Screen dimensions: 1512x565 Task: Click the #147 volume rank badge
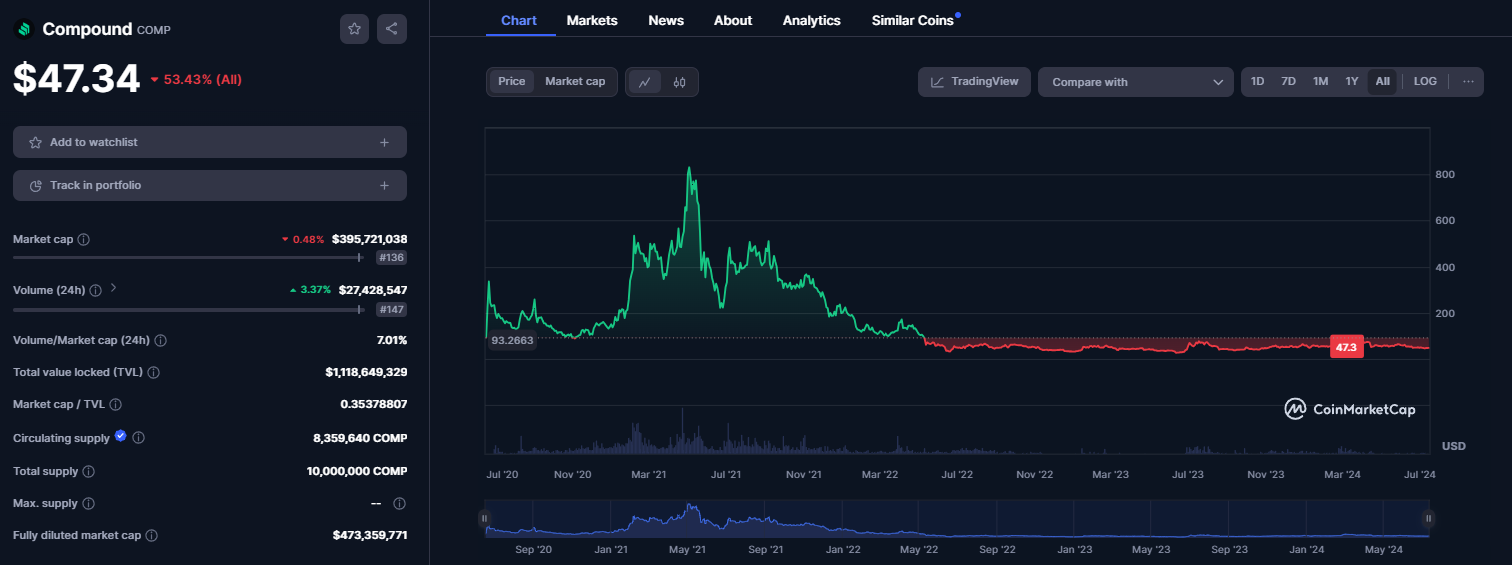point(391,310)
